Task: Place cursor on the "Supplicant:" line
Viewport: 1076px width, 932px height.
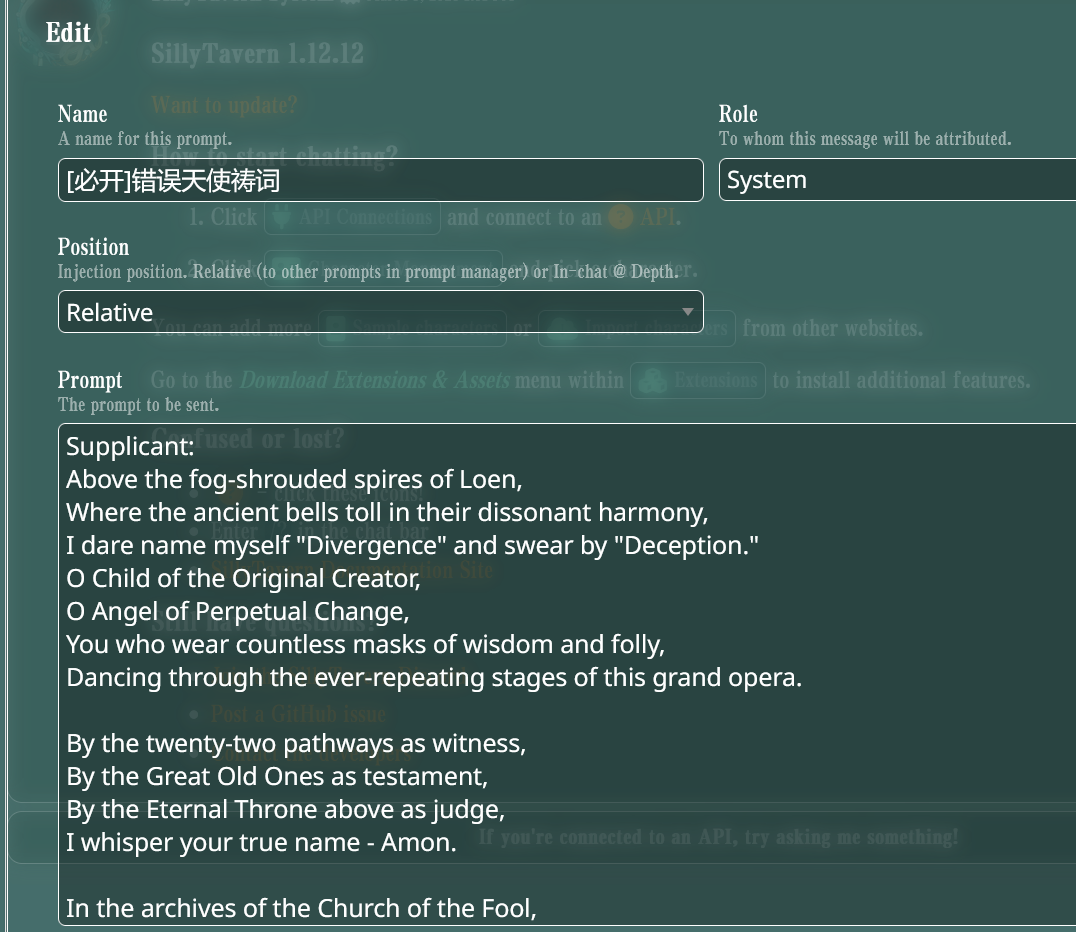Action: (x=130, y=446)
